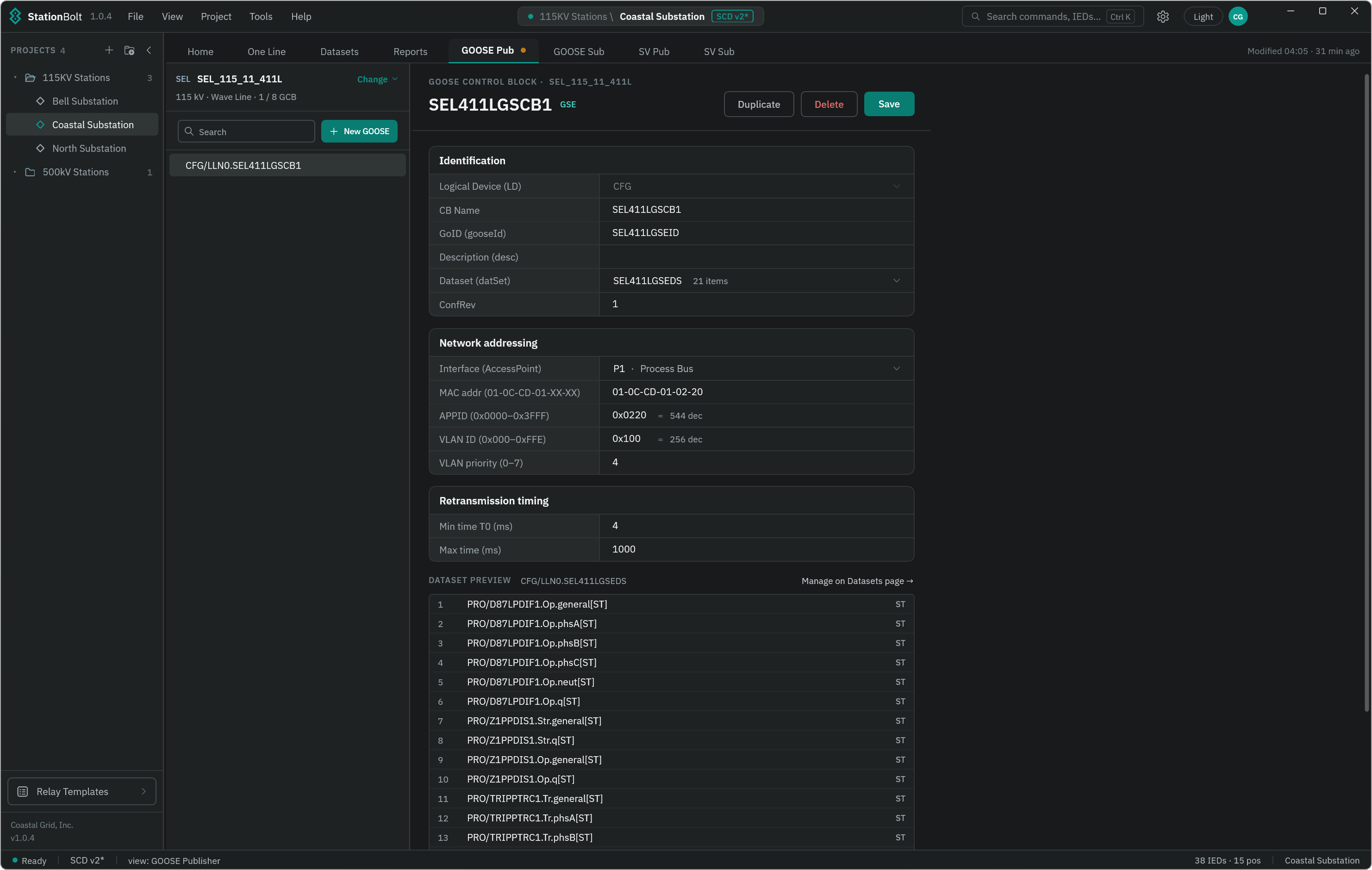Click the North Substation diamond icon
The height and width of the screenshot is (870, 1372).
coord(40,148)
